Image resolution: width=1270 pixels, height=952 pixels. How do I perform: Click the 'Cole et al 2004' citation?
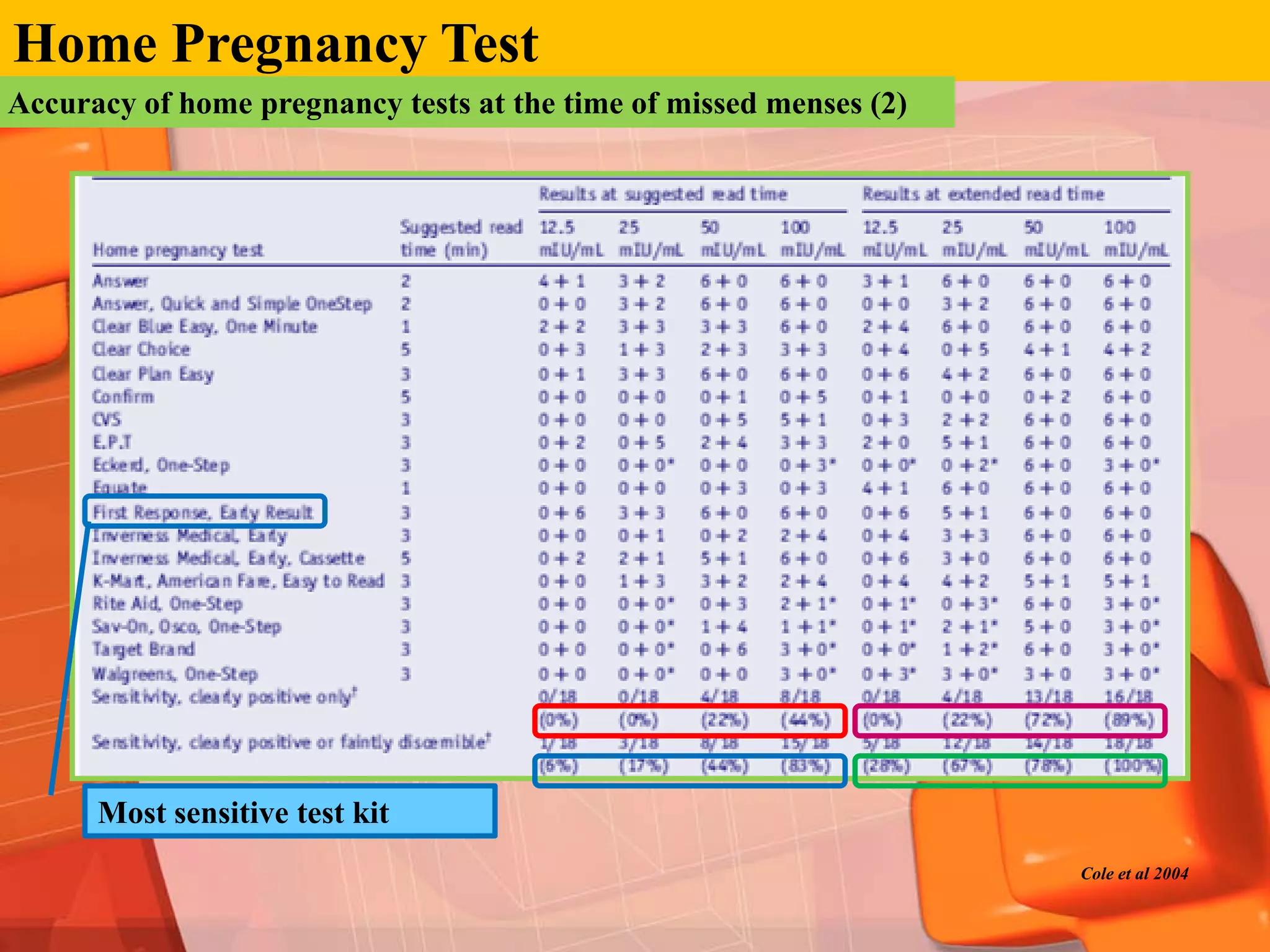click(1134, 873)
